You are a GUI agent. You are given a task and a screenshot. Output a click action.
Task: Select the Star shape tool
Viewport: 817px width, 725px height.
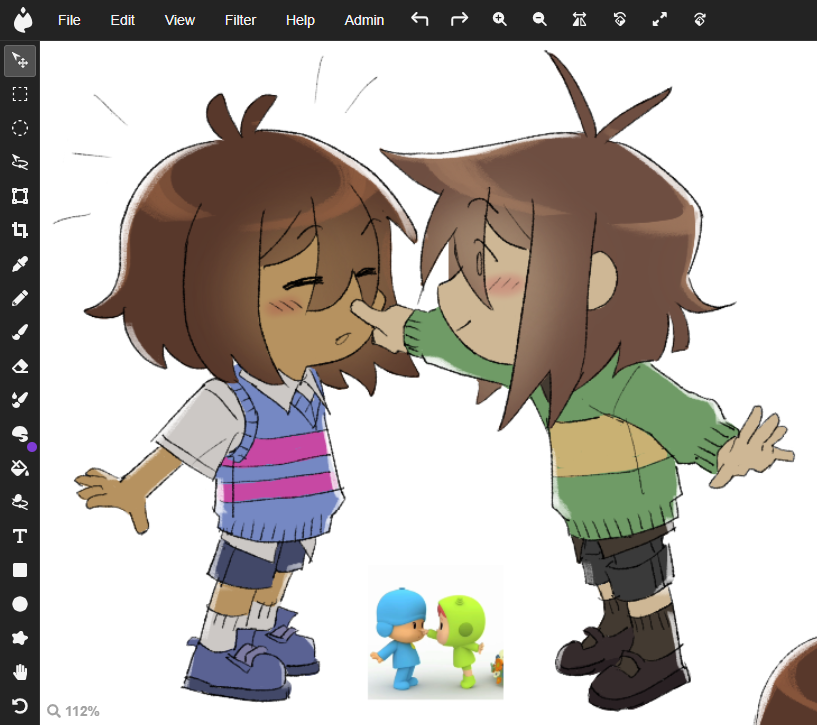pos(20,638)
